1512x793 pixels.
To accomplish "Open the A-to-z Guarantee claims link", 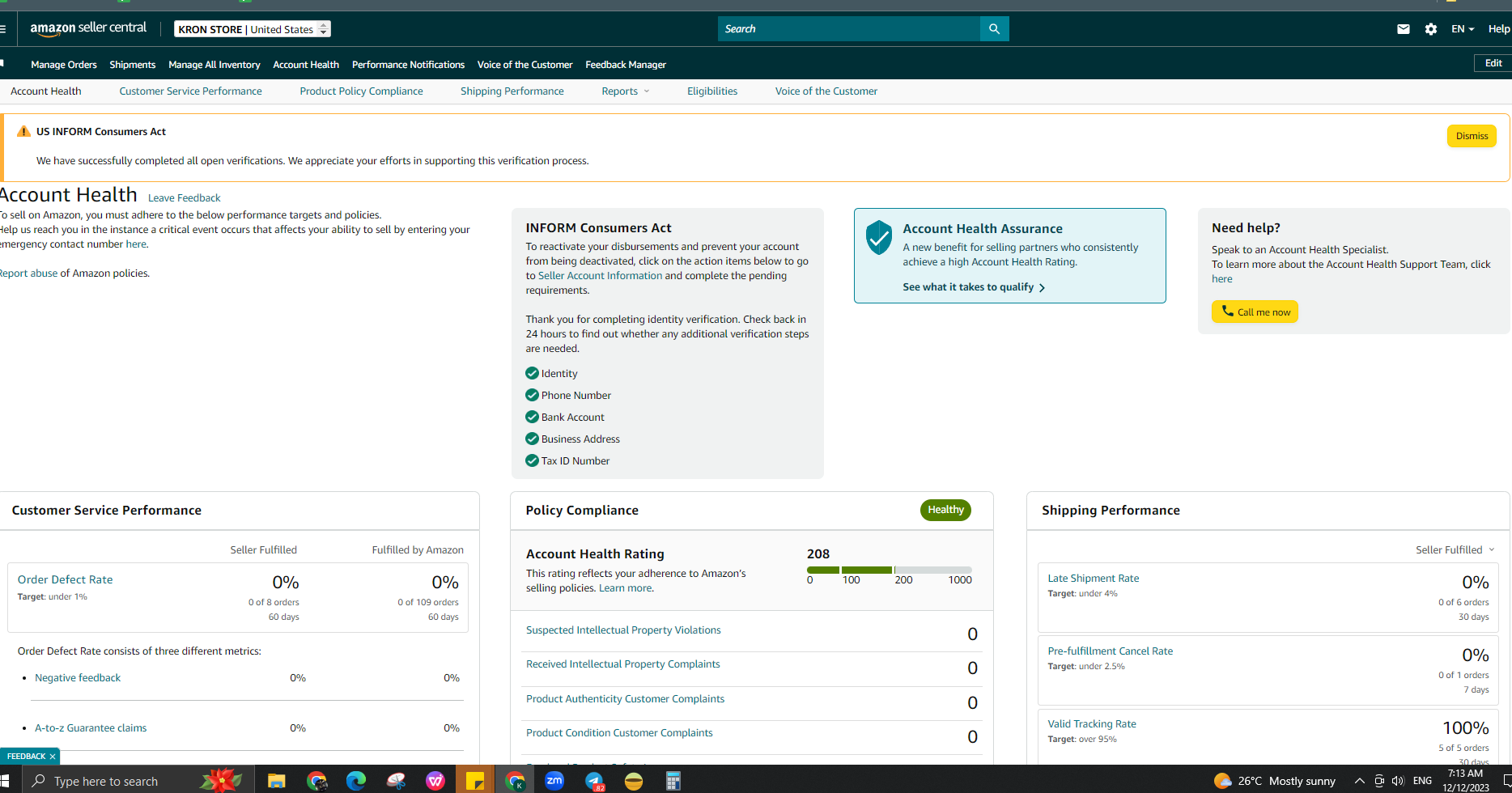I will 91,728.
